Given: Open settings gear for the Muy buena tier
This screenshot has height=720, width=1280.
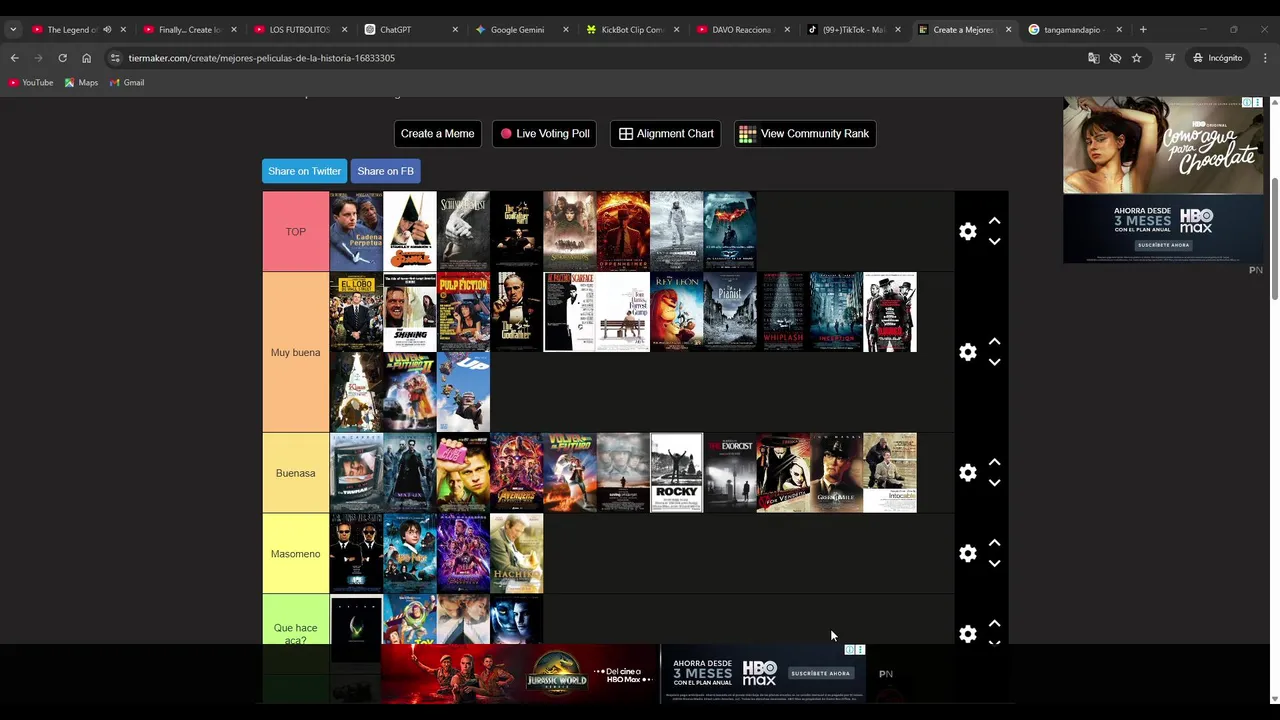Looking at the screenshot, I should [967, 352].
